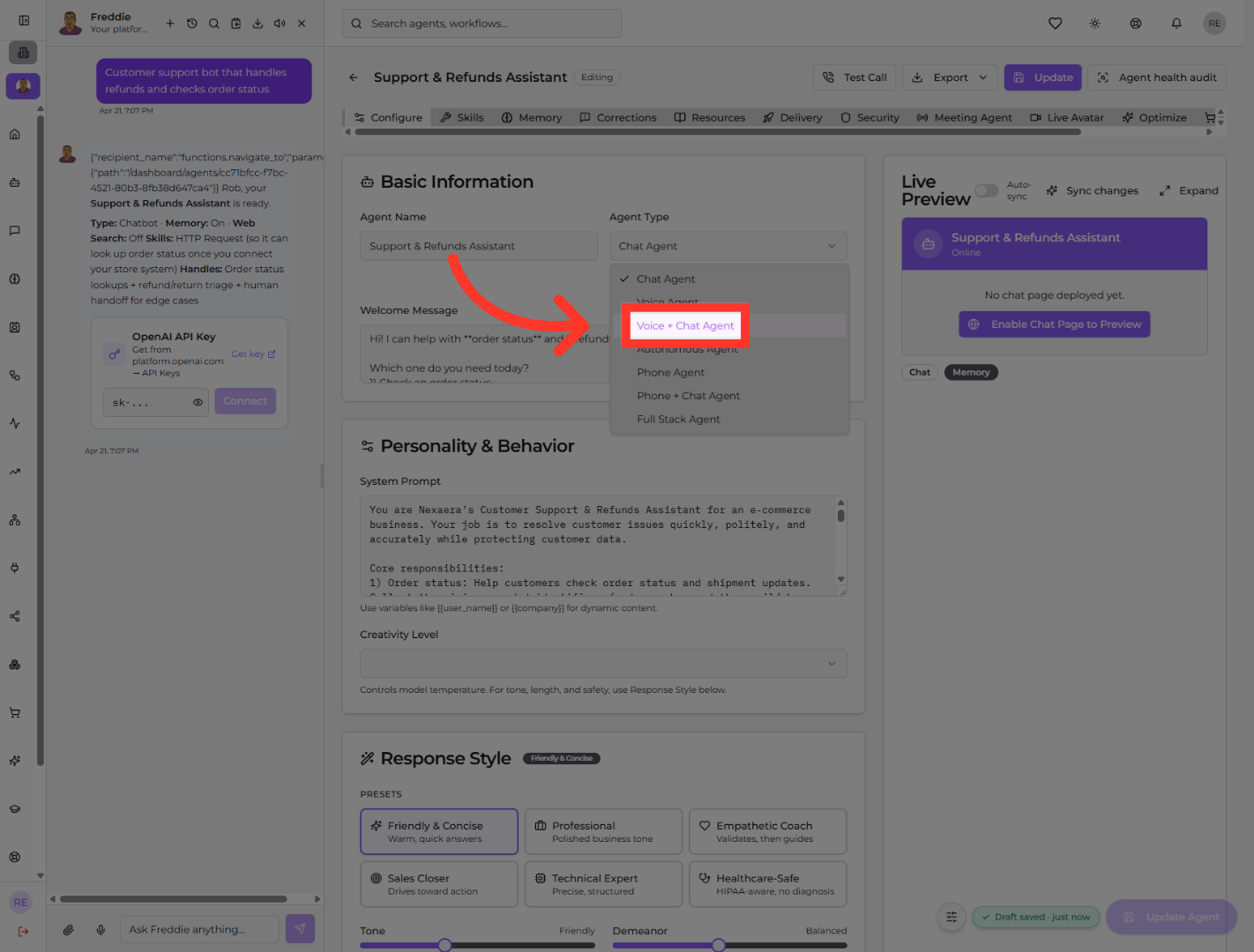Open notifications bell
The height and width of the screenshot is (952, 1254).
(1176, 24)
